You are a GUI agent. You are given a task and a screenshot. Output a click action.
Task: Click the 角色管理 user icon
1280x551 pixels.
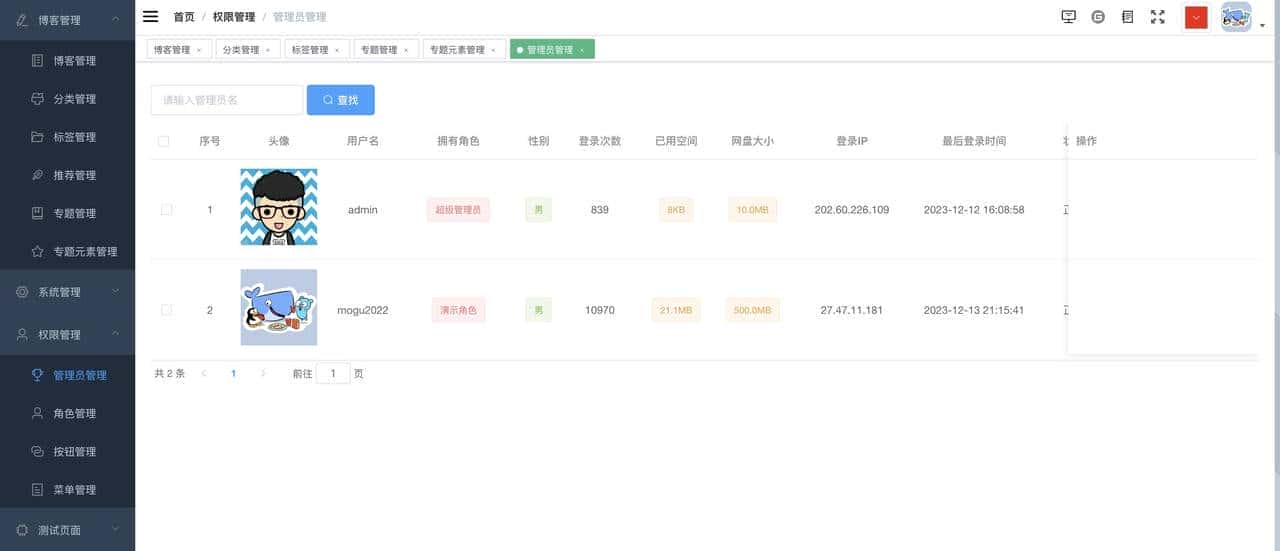37,413
